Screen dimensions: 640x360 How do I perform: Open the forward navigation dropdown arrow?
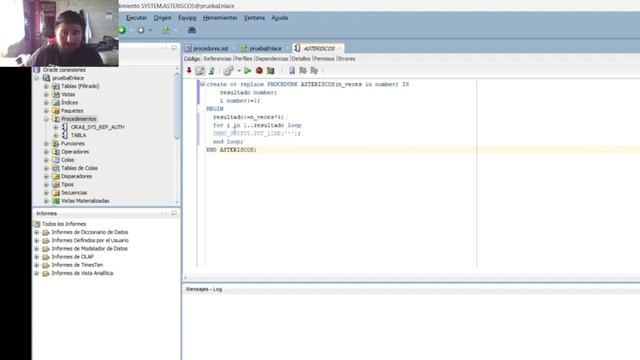pos(150,30)
